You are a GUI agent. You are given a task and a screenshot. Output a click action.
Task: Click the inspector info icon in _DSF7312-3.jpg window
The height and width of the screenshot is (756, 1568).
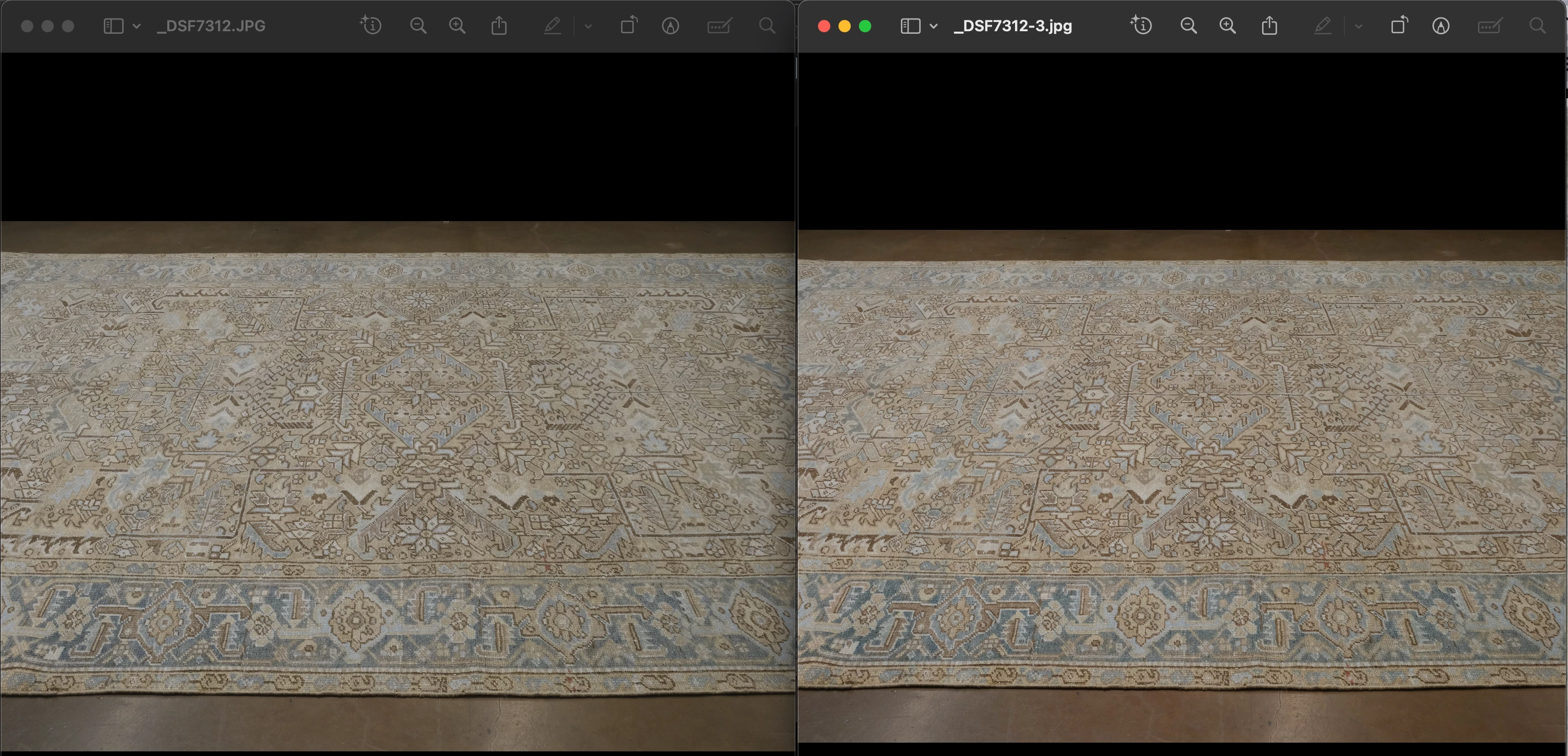click(x=1141, y=26)
